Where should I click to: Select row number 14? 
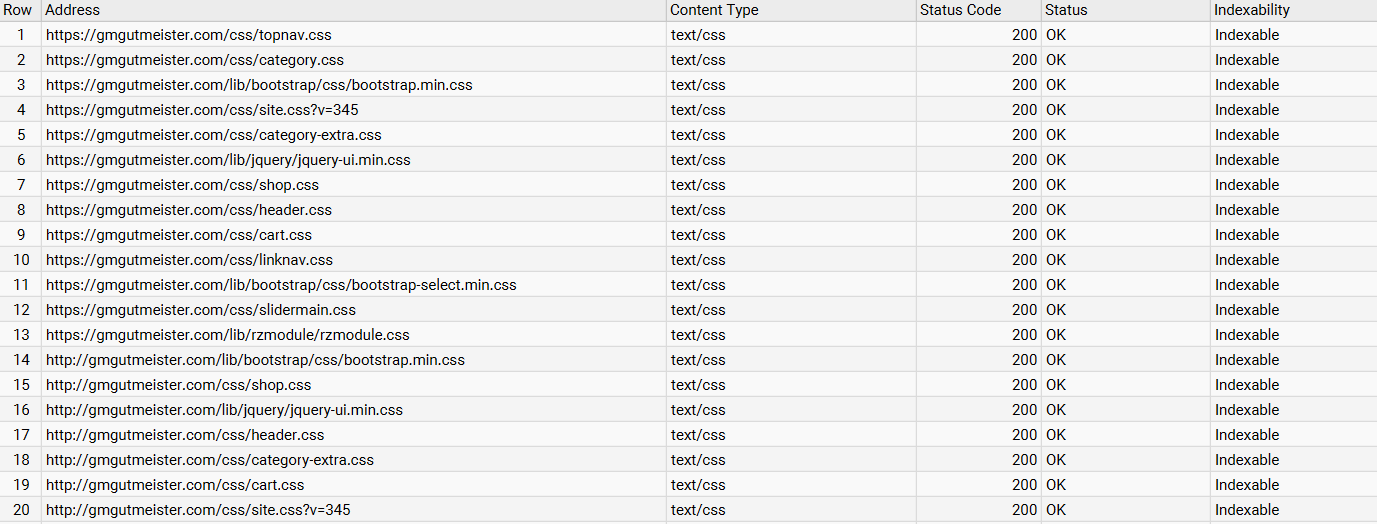[21, 360]
